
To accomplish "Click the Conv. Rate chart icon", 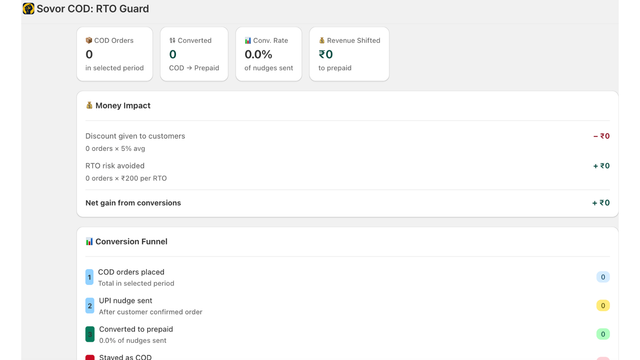I will (248, 40).
